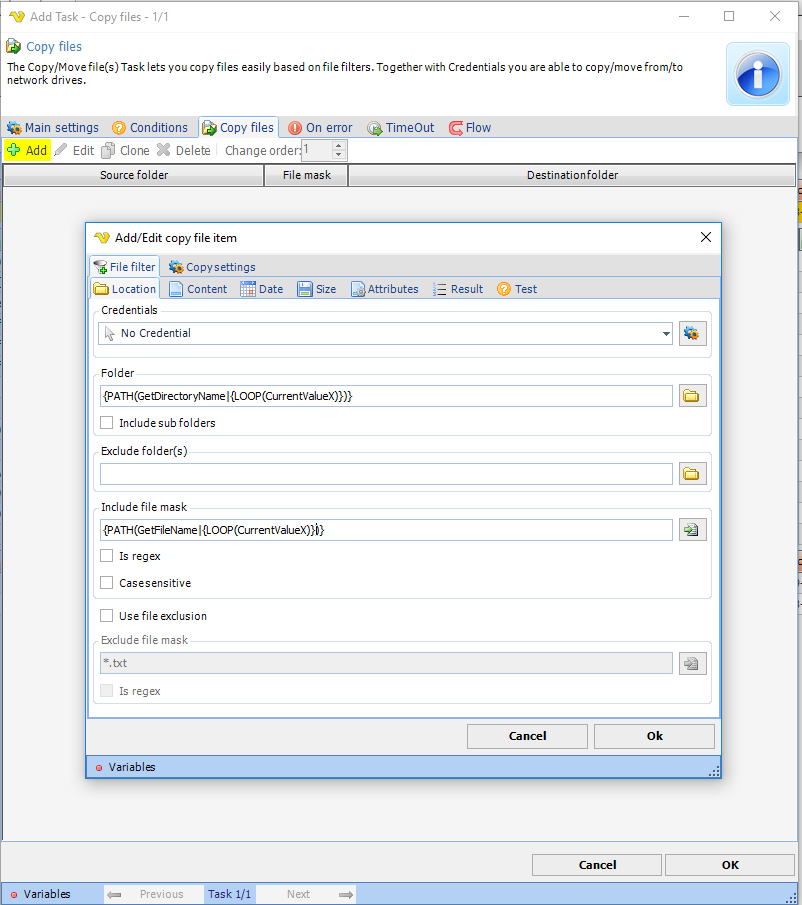Image resolution: width=802 pixels, height=905 pixels.
Task: Check the Case sensitive option
Action: (107, 583)
